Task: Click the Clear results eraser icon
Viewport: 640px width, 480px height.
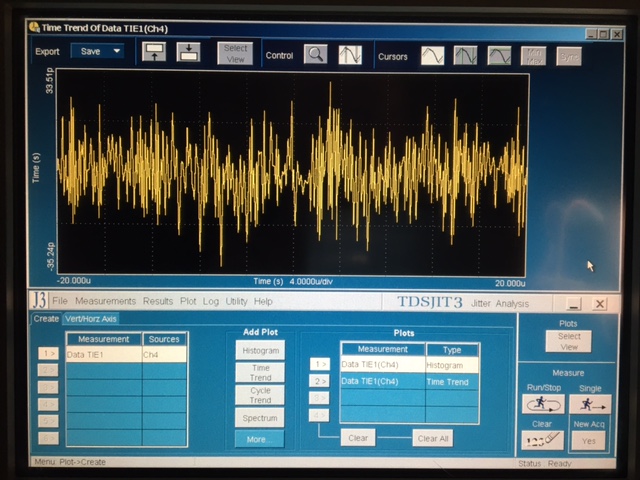Action: click(x=542, y=440)
